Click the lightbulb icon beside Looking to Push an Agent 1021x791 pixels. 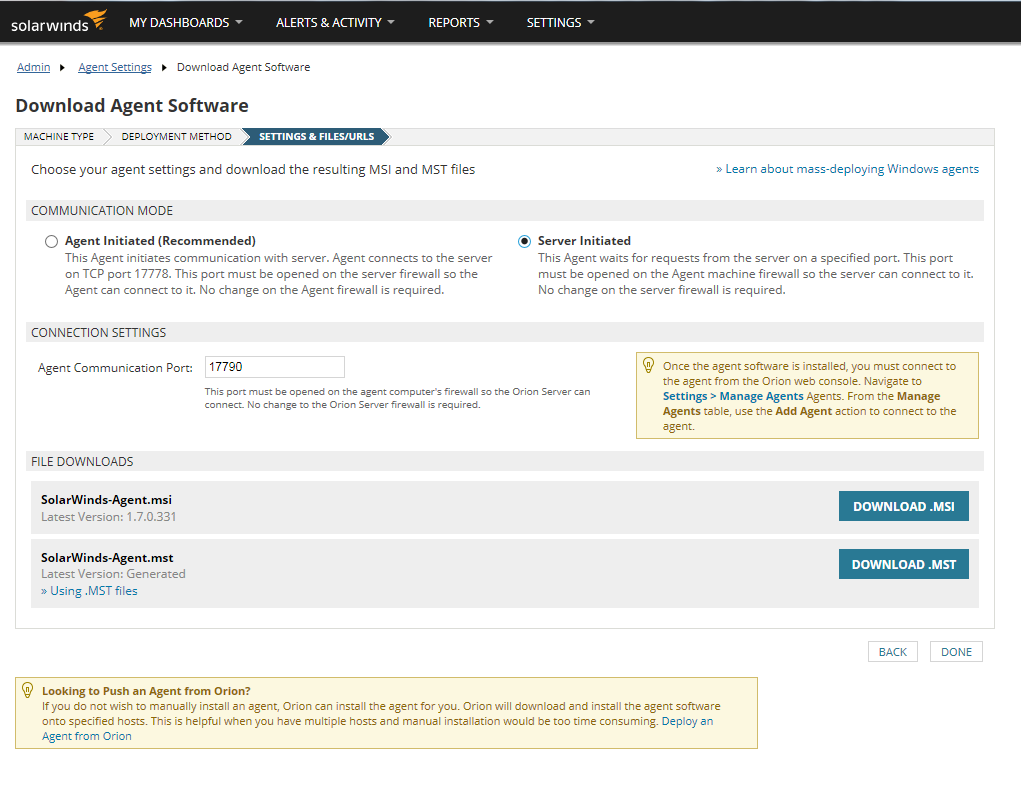pyautogui.click(x=27, y=690)
